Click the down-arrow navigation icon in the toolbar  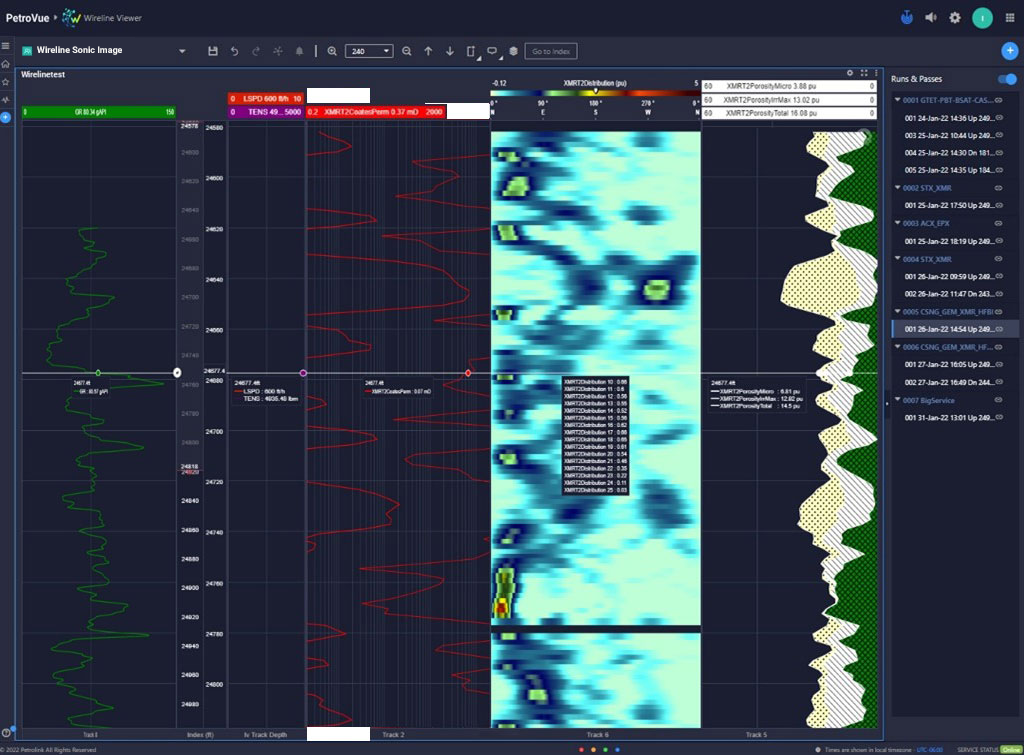(449, 51)
